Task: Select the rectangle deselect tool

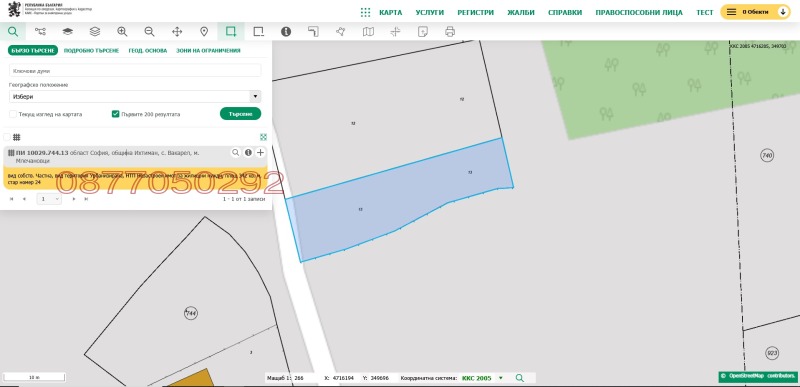Action: (259, 32)
